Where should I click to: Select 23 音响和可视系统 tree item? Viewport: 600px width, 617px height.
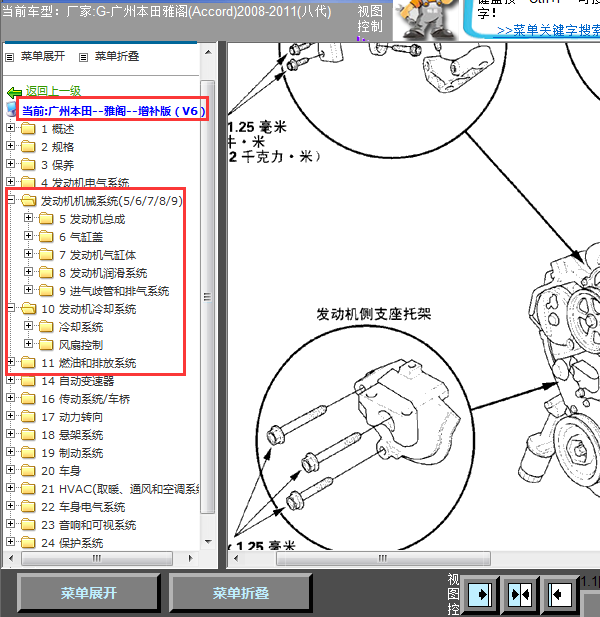pyautogui.click(x=89, y=525)
